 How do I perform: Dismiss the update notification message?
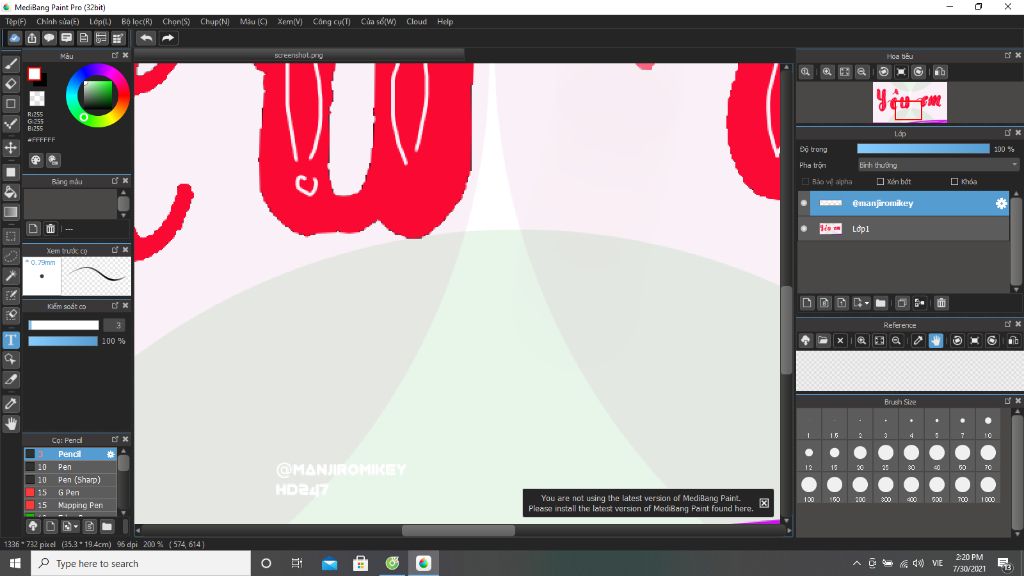764,503
